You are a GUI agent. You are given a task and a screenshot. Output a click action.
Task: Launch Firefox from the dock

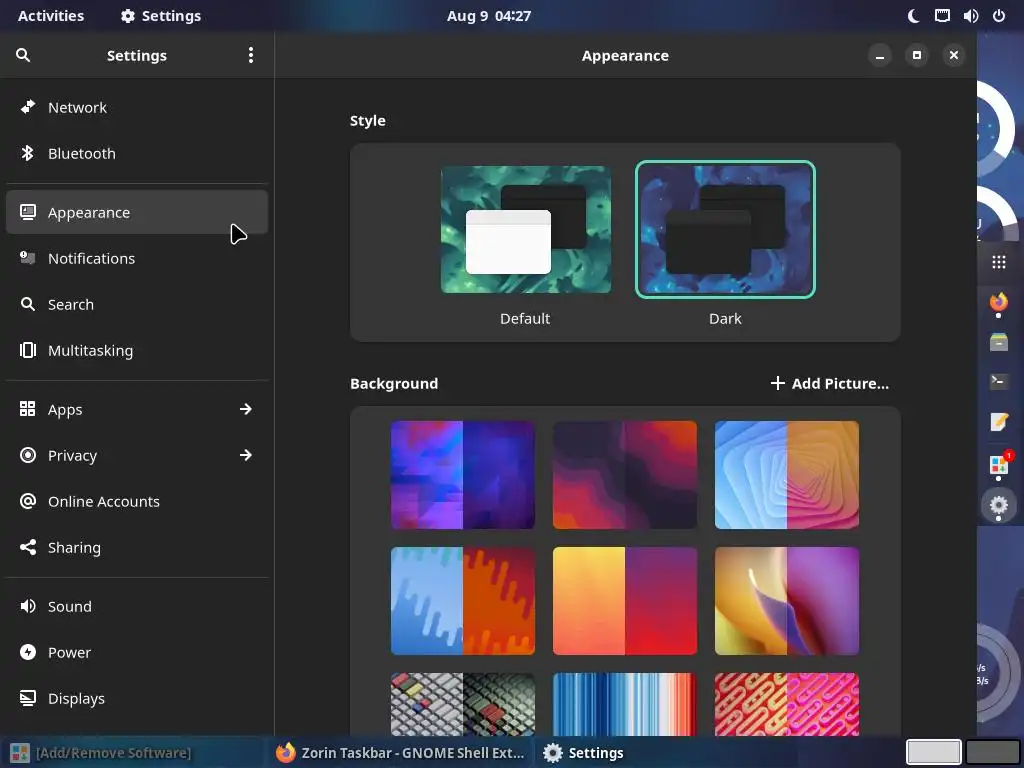point(999,302)
